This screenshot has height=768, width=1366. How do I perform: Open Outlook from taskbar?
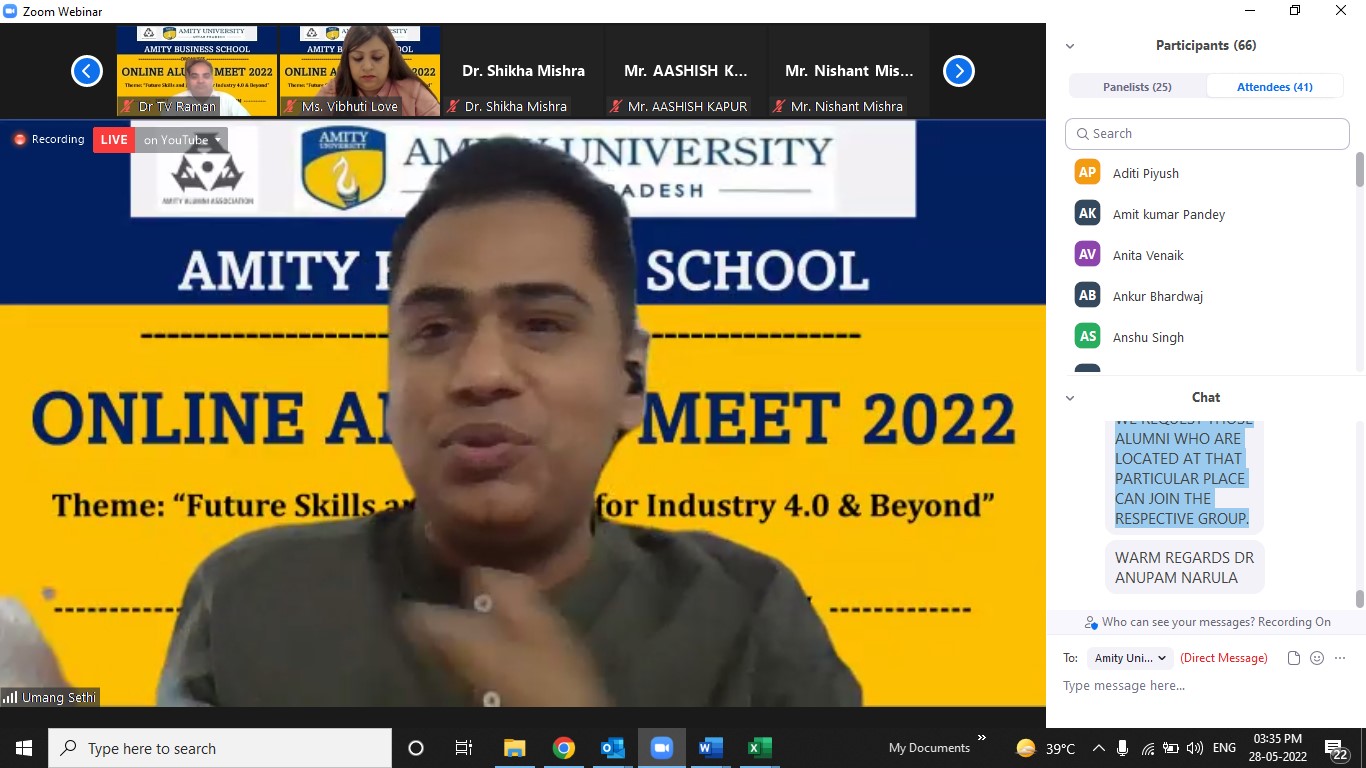pyautogui.click(x=612, y=748)
